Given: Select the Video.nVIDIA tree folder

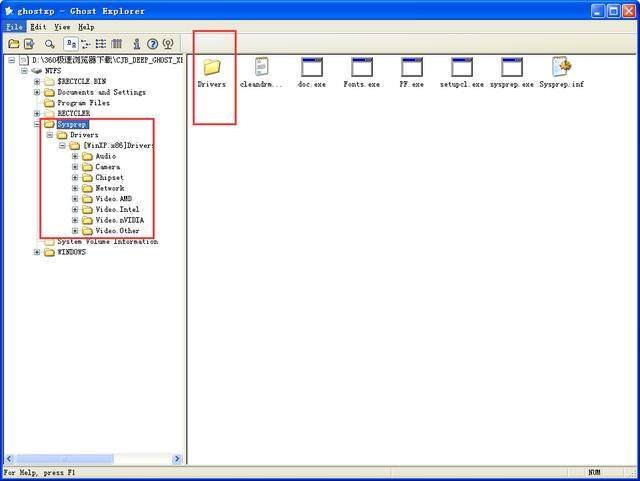Looking at the screenshot, I should click(120, 220).
